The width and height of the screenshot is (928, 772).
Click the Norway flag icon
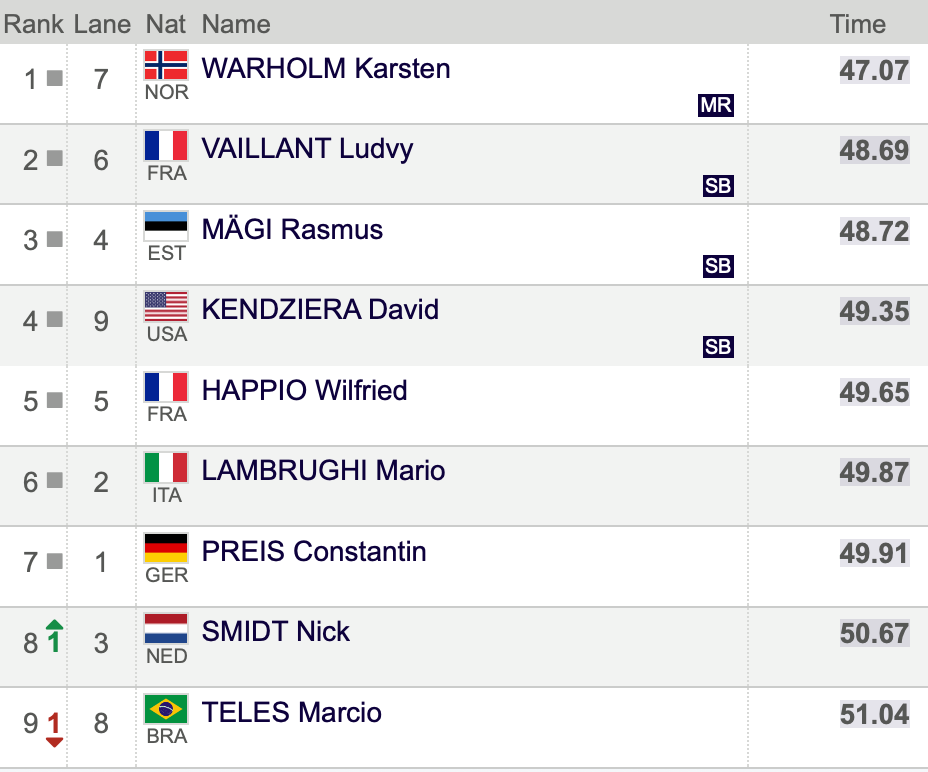(166, 65)
